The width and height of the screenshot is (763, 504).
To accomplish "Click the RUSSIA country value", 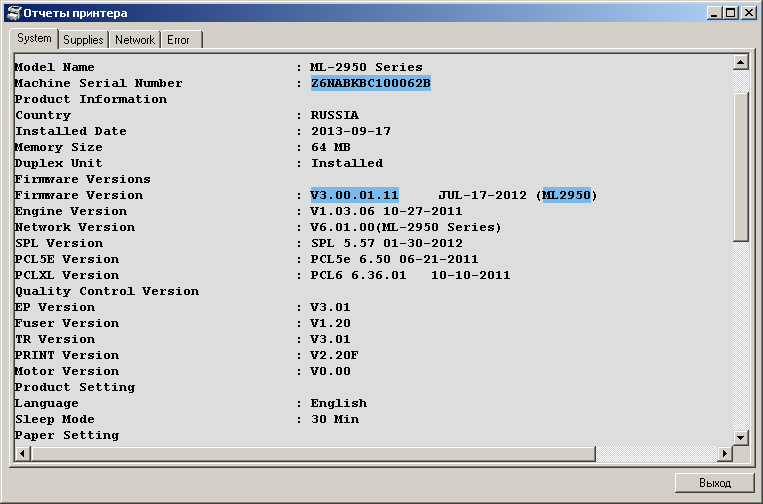I will coord(335,115).
